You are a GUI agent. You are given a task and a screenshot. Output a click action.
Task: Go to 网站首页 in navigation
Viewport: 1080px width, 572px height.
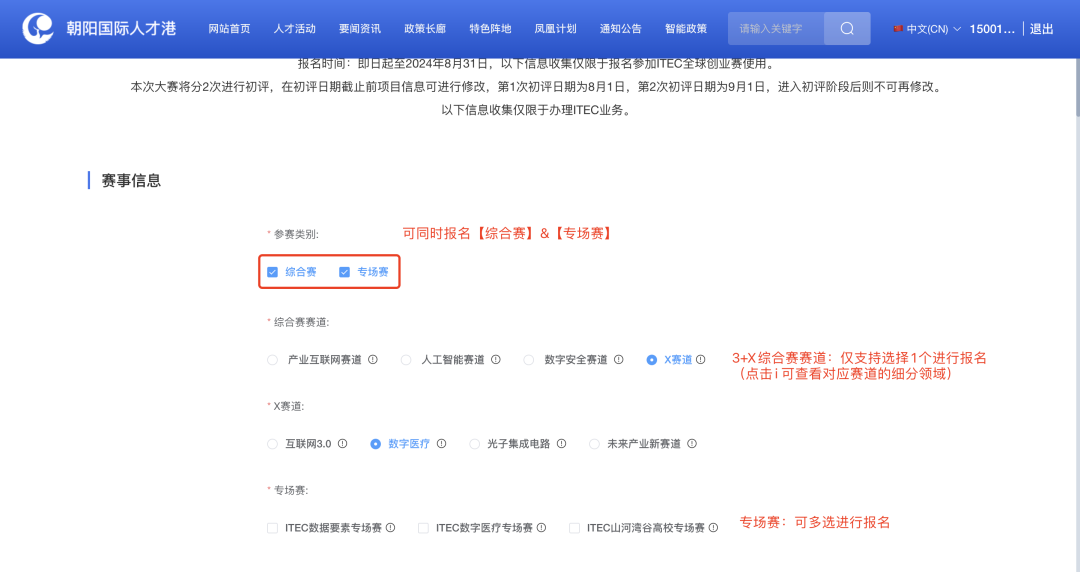[229, 29]
